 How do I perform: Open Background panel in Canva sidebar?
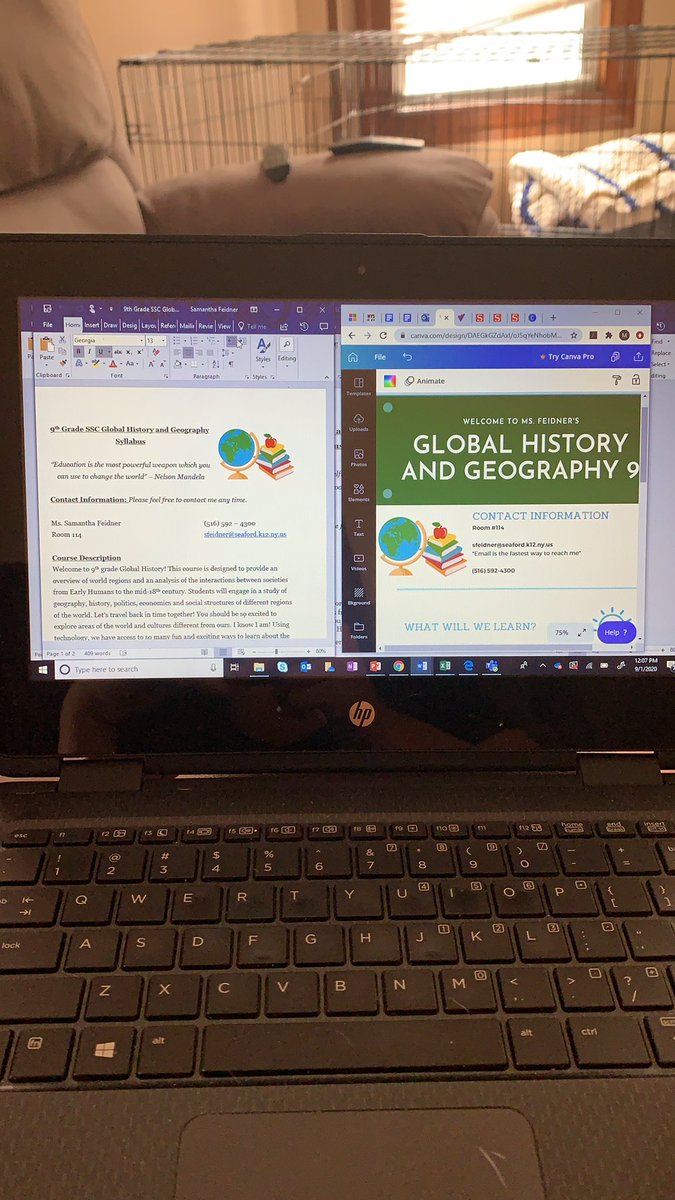(x=358, y=596)
